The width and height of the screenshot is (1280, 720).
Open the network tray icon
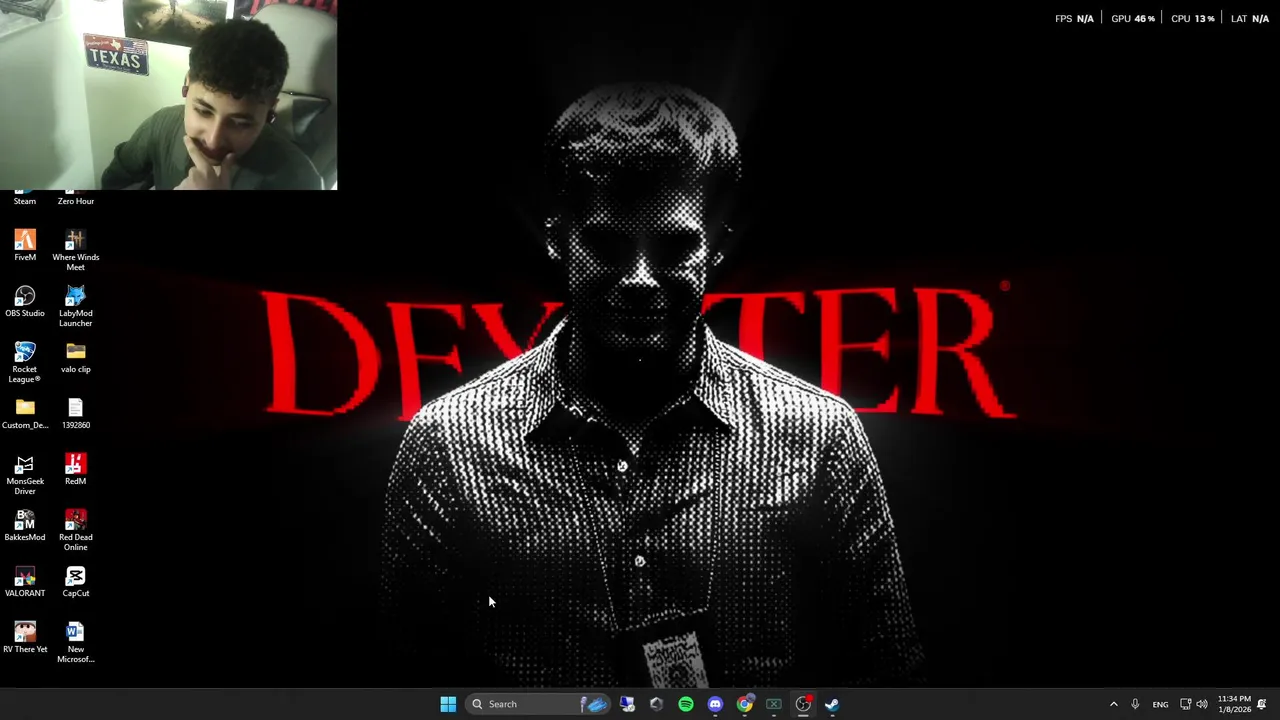tap(1185, 704)
